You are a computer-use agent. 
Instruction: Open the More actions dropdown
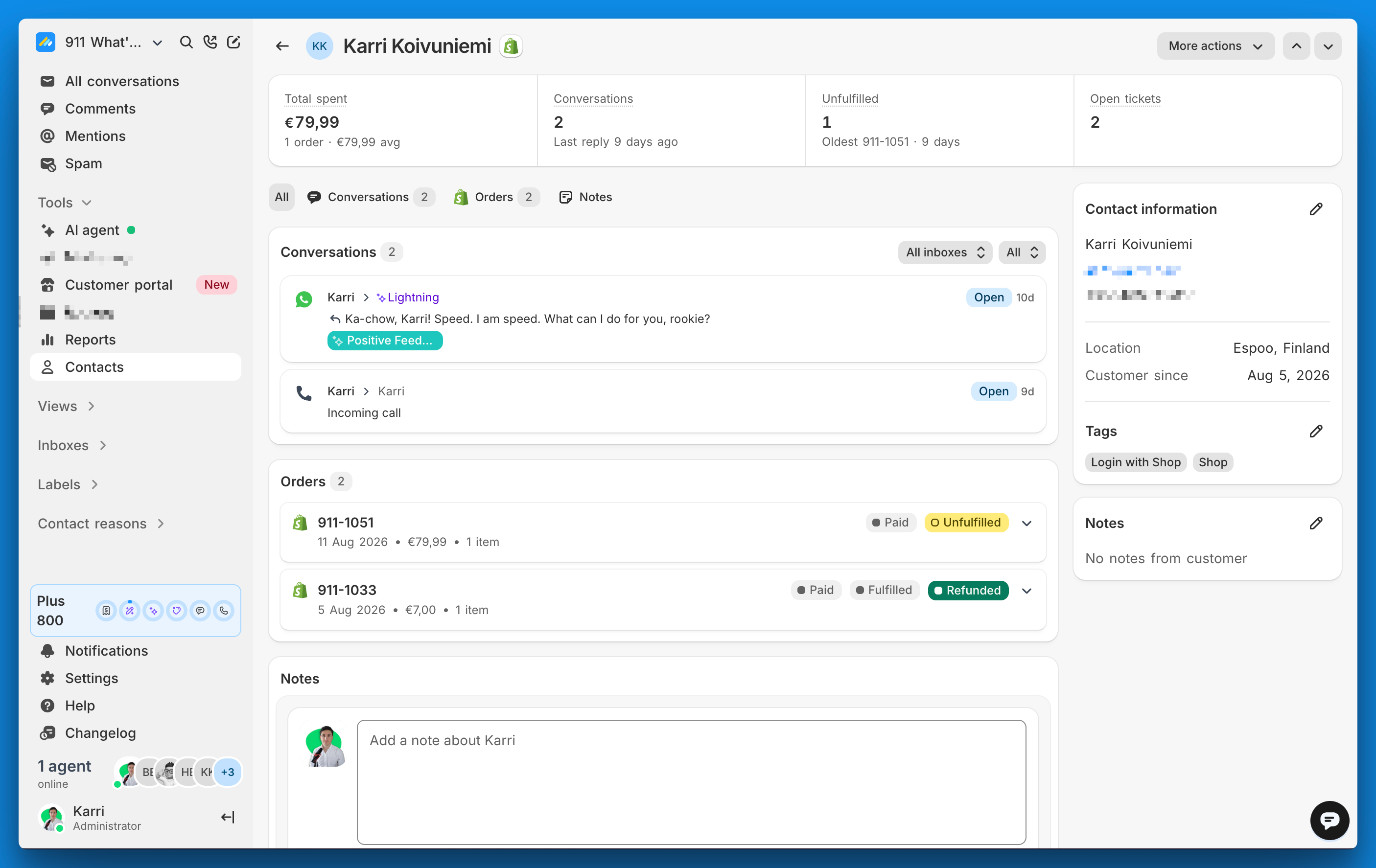pos(1215,46)
